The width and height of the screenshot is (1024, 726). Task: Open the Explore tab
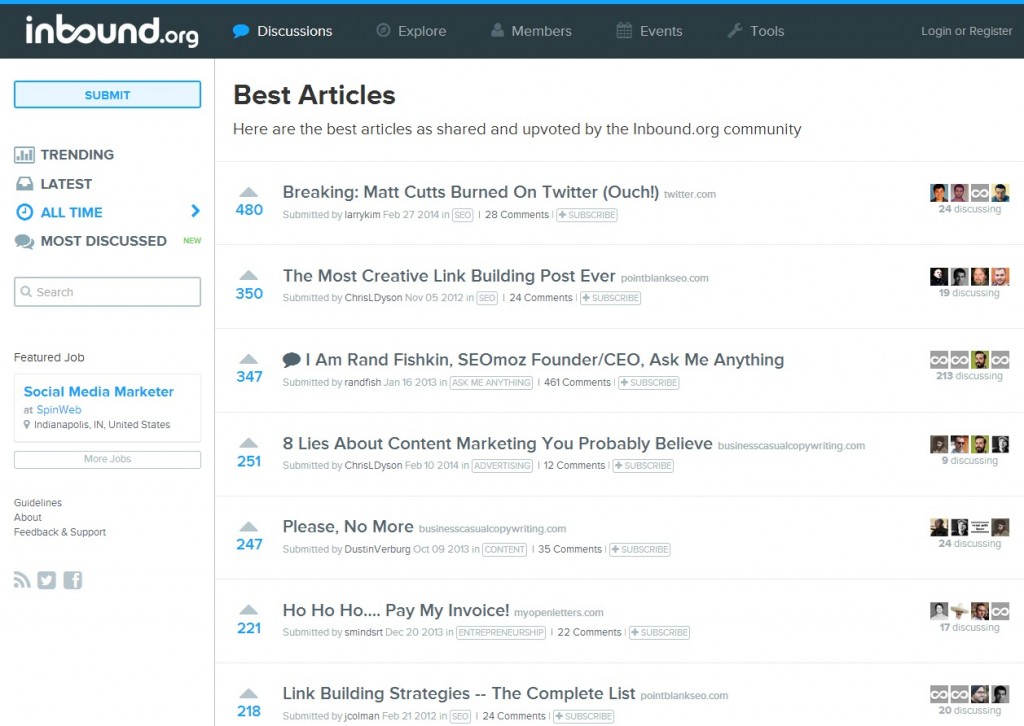(x=411, y=31)
